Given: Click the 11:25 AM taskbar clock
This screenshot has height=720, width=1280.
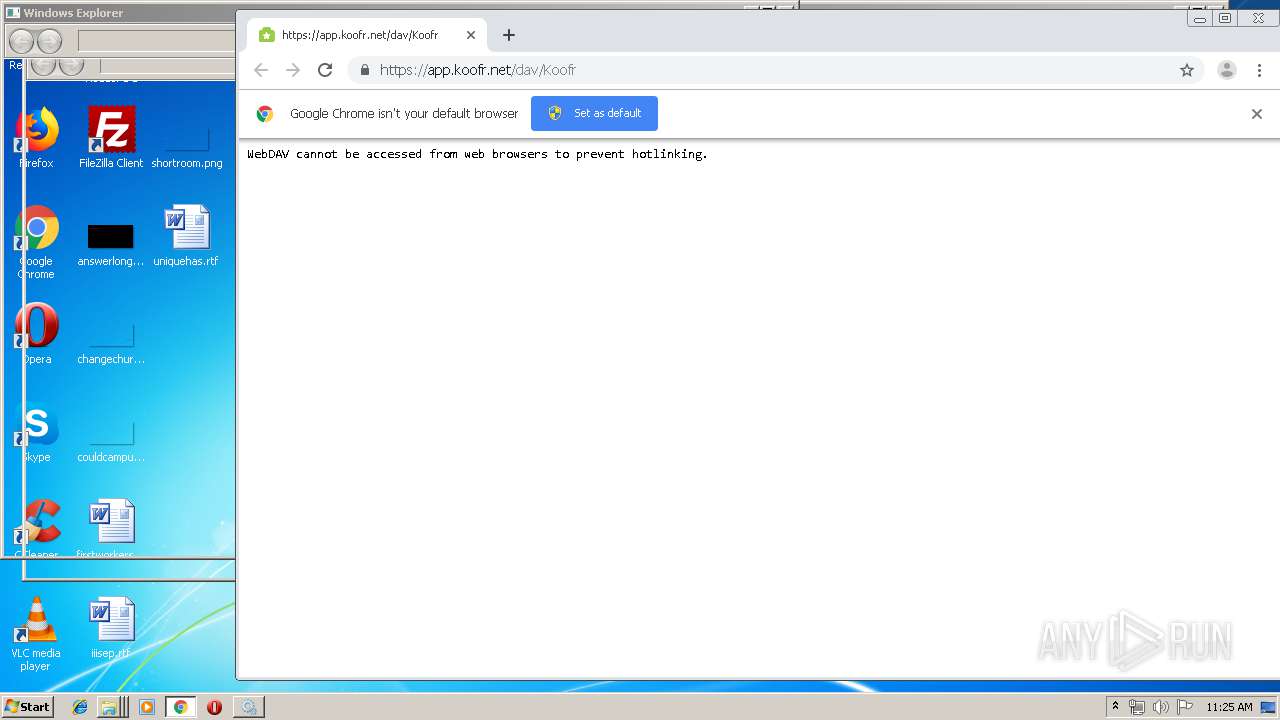Looking at the screenshot, I should tap(1229, 707).
